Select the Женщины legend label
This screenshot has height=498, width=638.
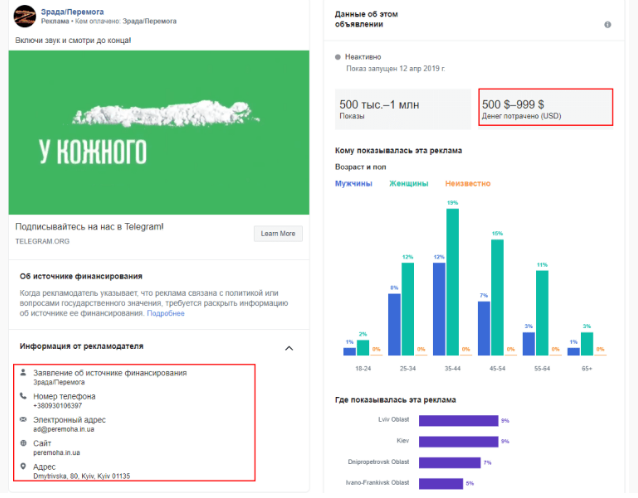[x=408, y=184]
